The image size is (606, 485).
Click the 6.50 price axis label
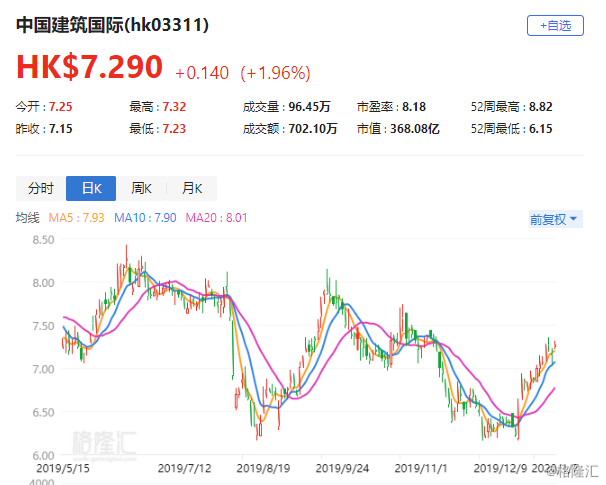point(43,412)
